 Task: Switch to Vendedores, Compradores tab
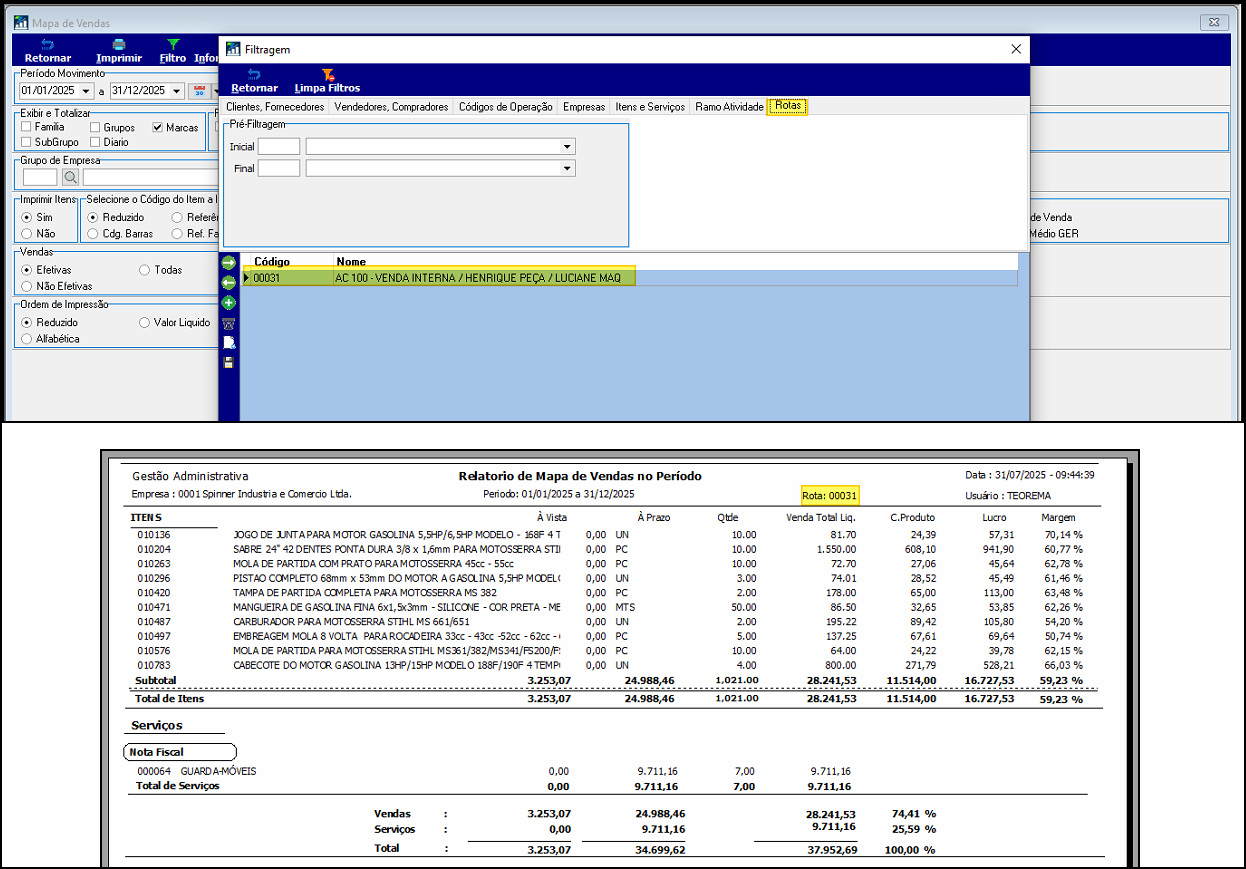[x=391, y=106]
